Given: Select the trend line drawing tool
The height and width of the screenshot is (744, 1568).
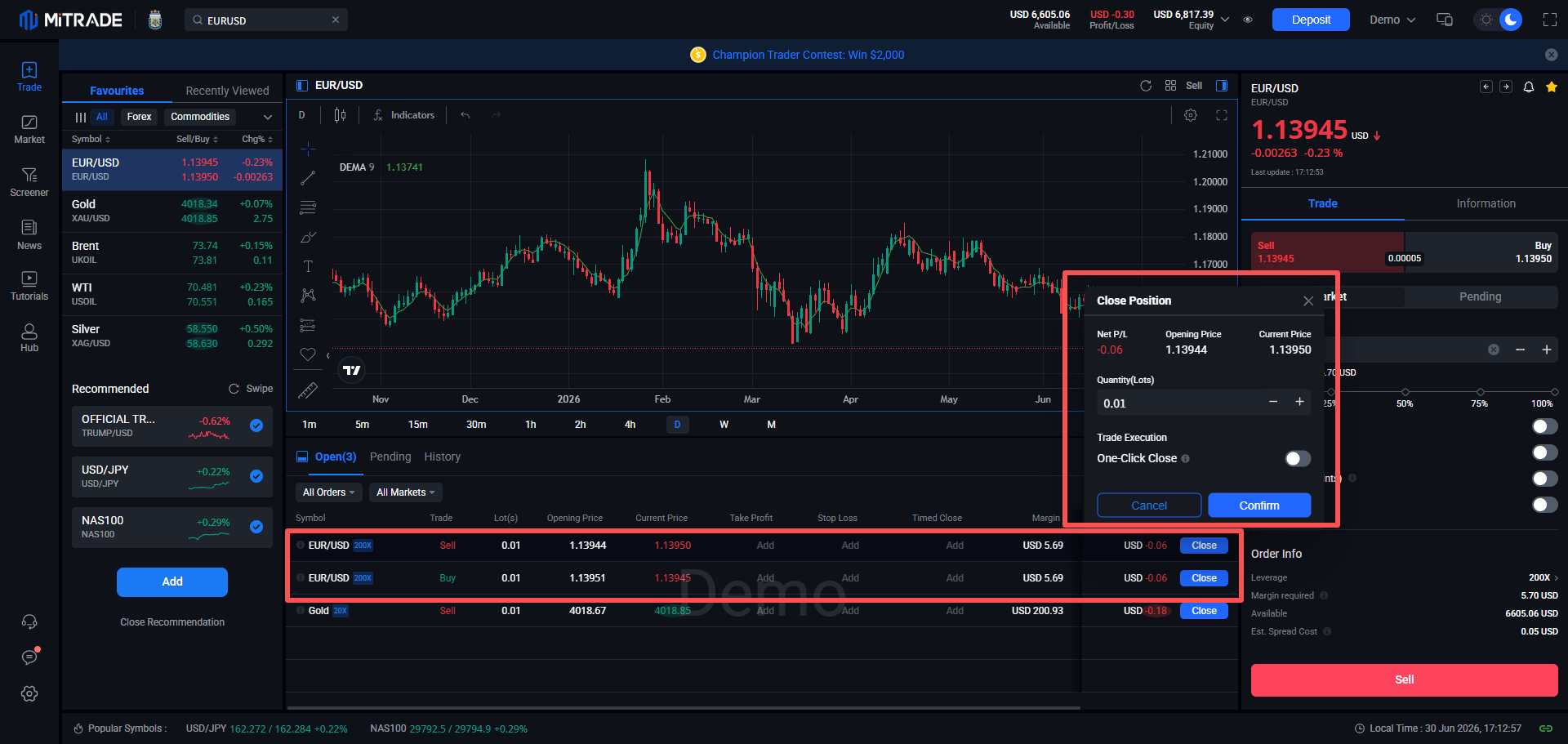Looking at the screenshot, I should click(x=308, y=178).
